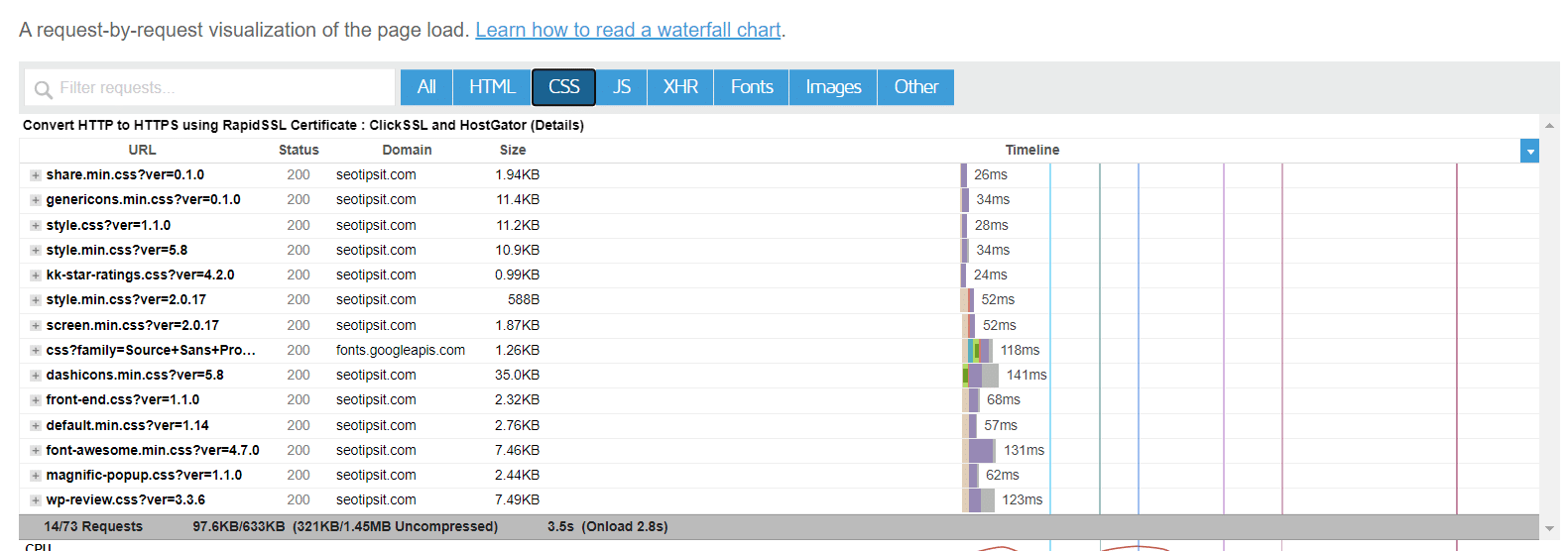Expand the wp-review.css?ver=3.3.6 request row
This screenshot has height=551, width=1568.
tap(36, 500)
